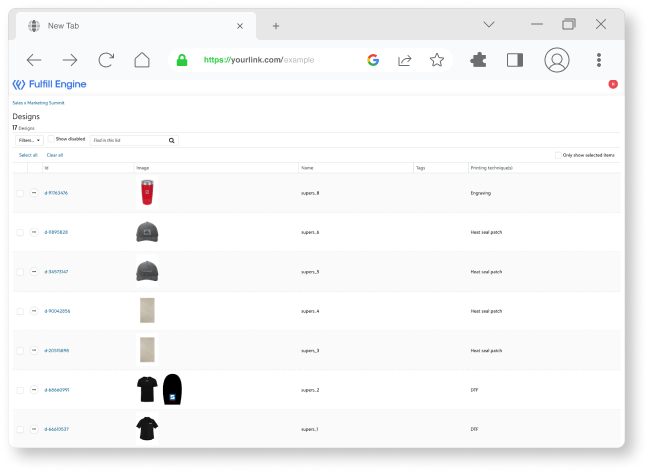Open row actions for supers_6 design
The height and width of the screenshot is (472, 649).
coord(34,232)
